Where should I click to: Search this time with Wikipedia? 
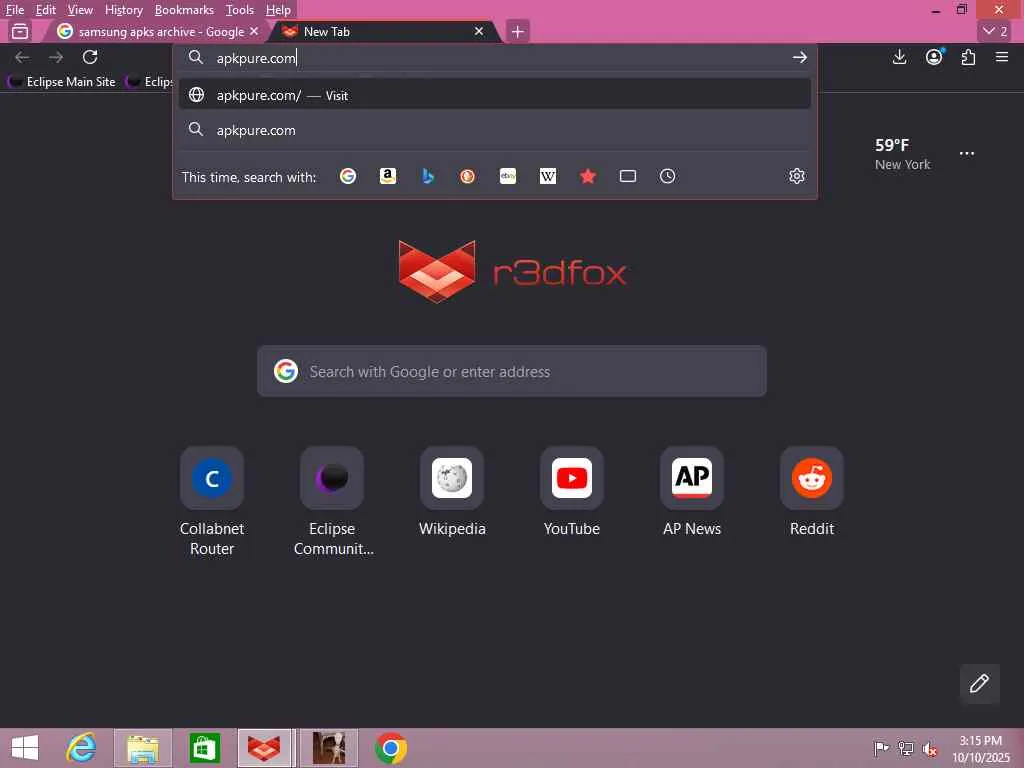click(547, 176)
